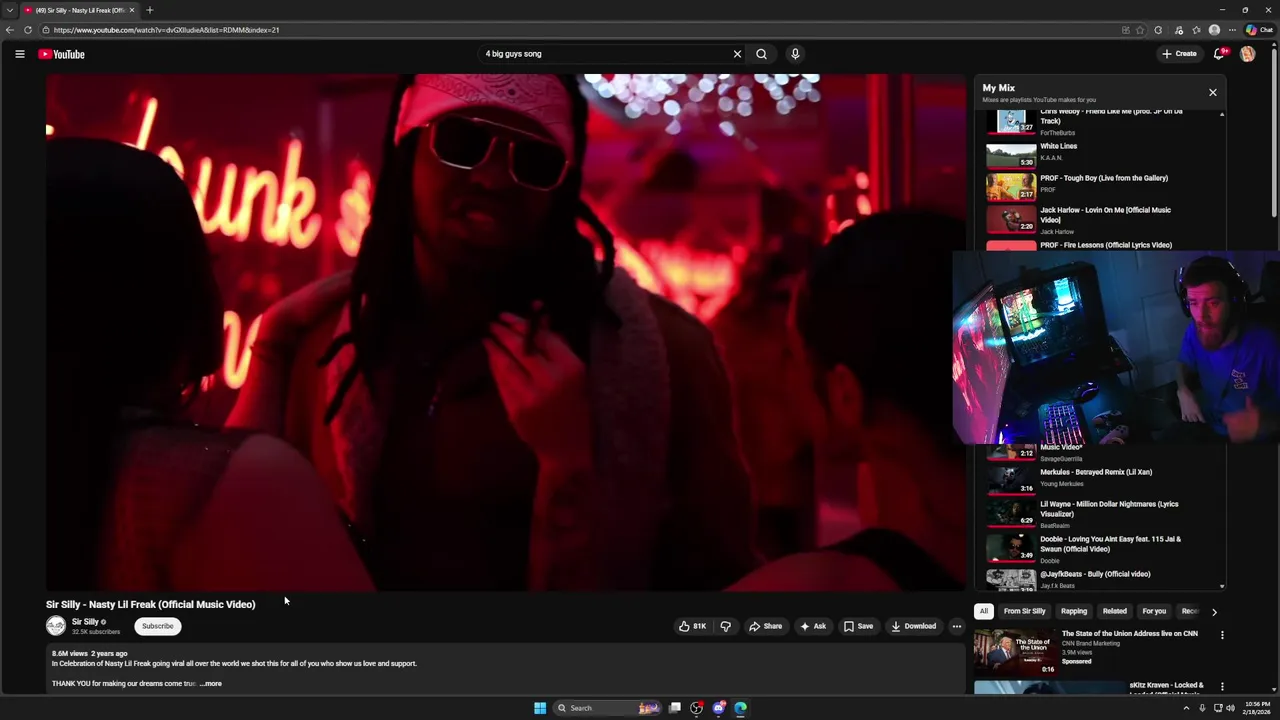This screenshot has height=720, width=1280.
Task: Click the browser back arrow
Action: coord(10,30)
